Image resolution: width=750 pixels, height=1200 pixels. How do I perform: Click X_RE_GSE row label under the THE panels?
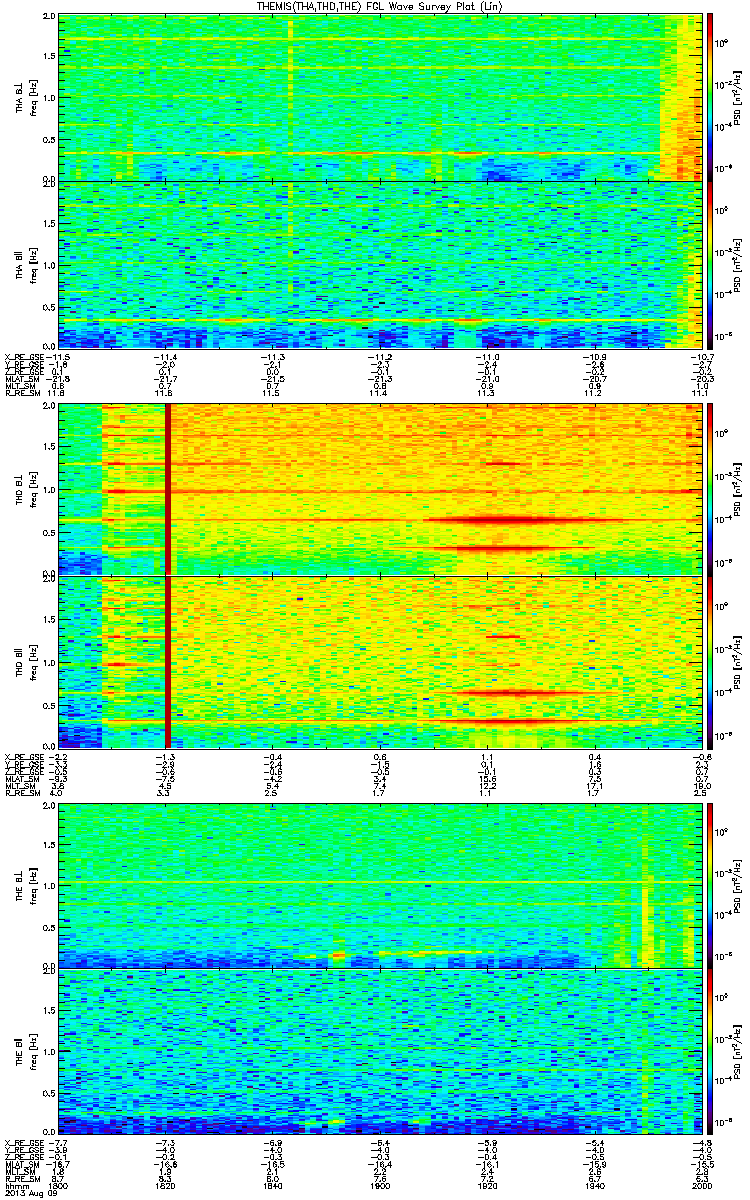click(x=27, y=1142)
